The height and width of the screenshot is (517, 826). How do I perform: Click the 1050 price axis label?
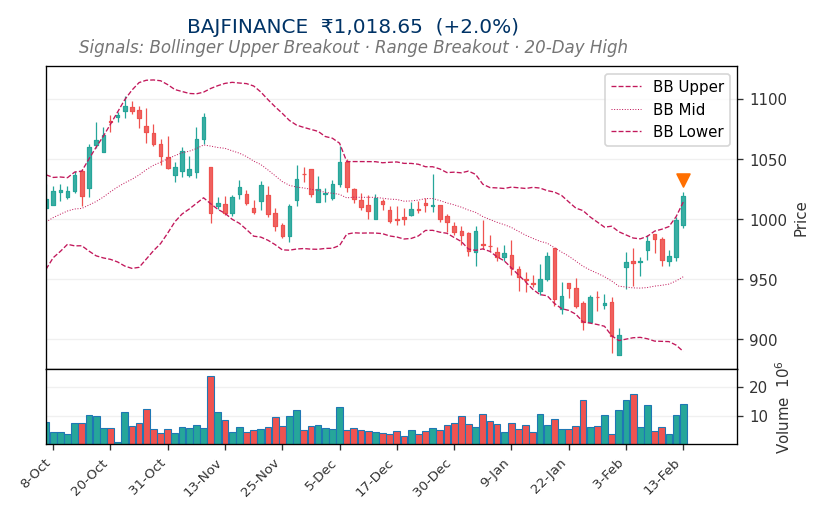tap(768, 160)
